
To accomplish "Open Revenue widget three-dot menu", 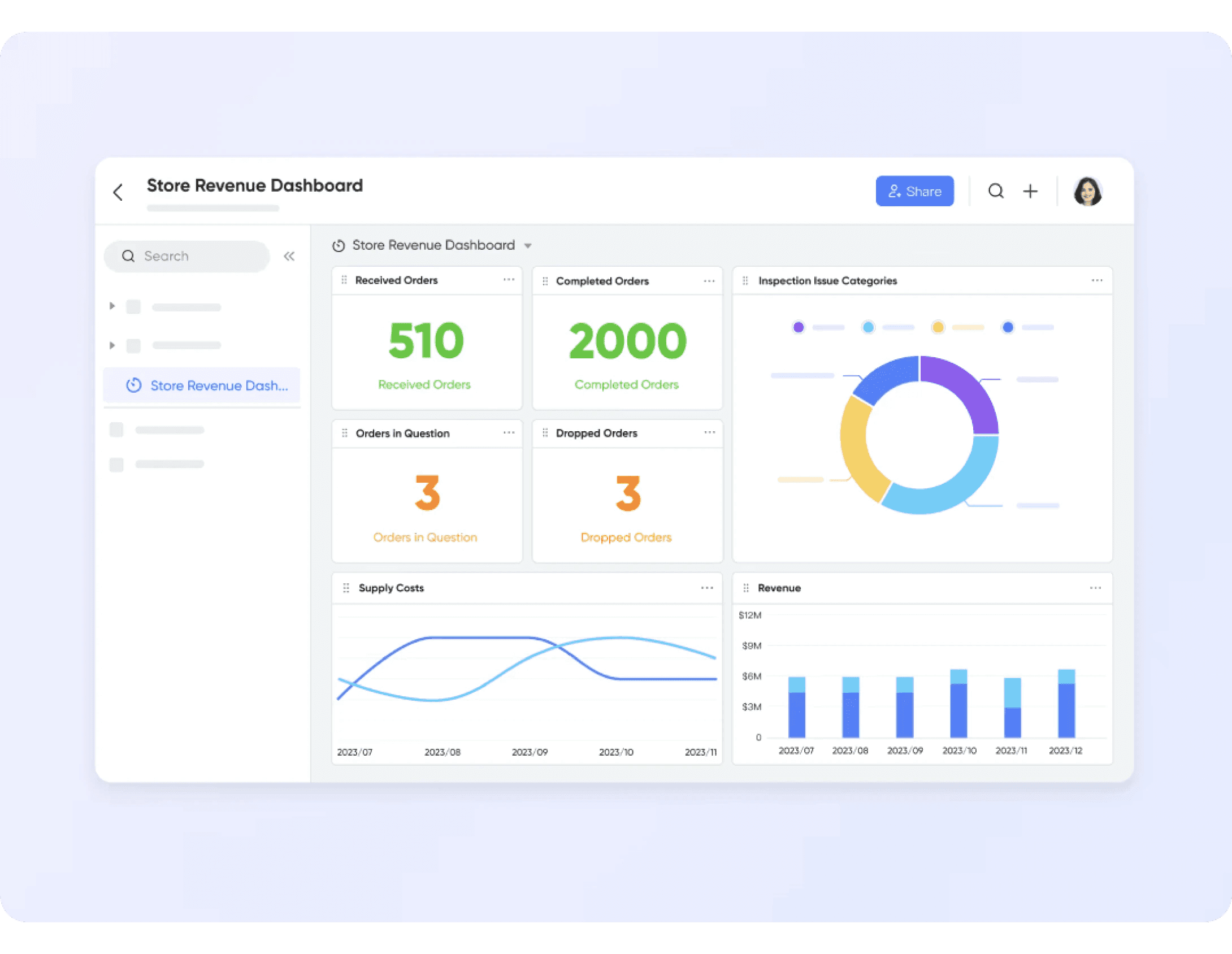I will point(1095,588).
